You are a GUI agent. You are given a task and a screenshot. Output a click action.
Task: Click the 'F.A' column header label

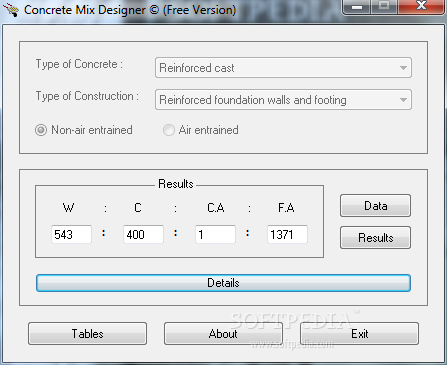point(286,208)
